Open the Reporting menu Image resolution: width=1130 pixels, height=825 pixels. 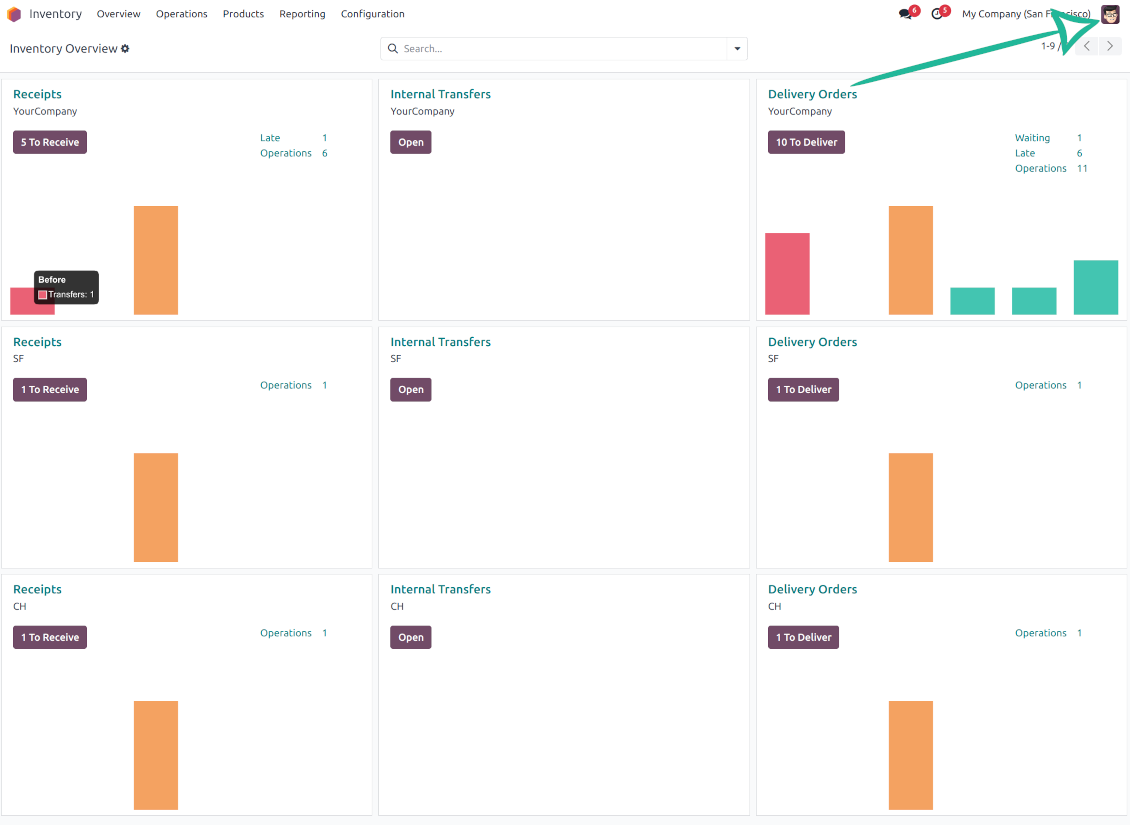coord(302,14)
